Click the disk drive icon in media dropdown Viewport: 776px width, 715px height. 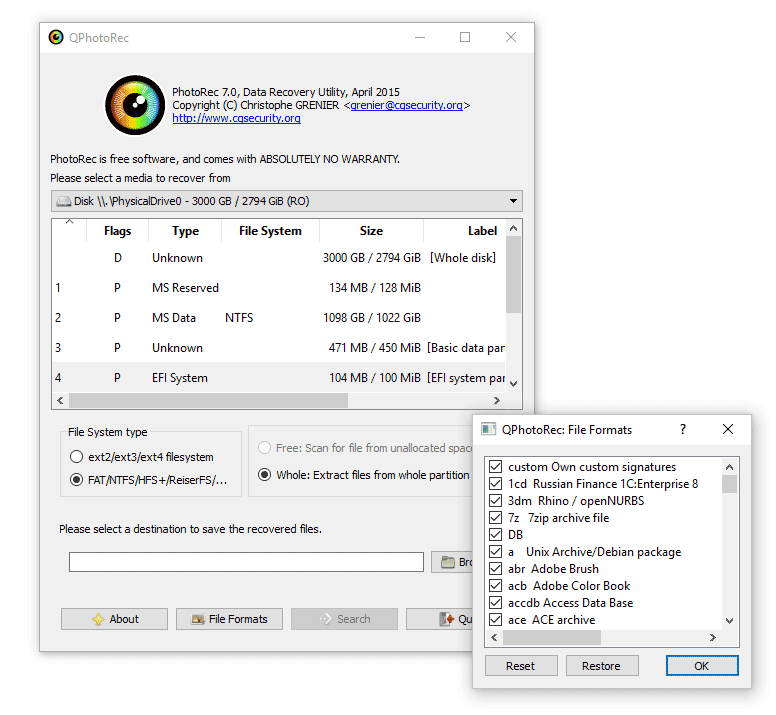[x=63, y=201]
